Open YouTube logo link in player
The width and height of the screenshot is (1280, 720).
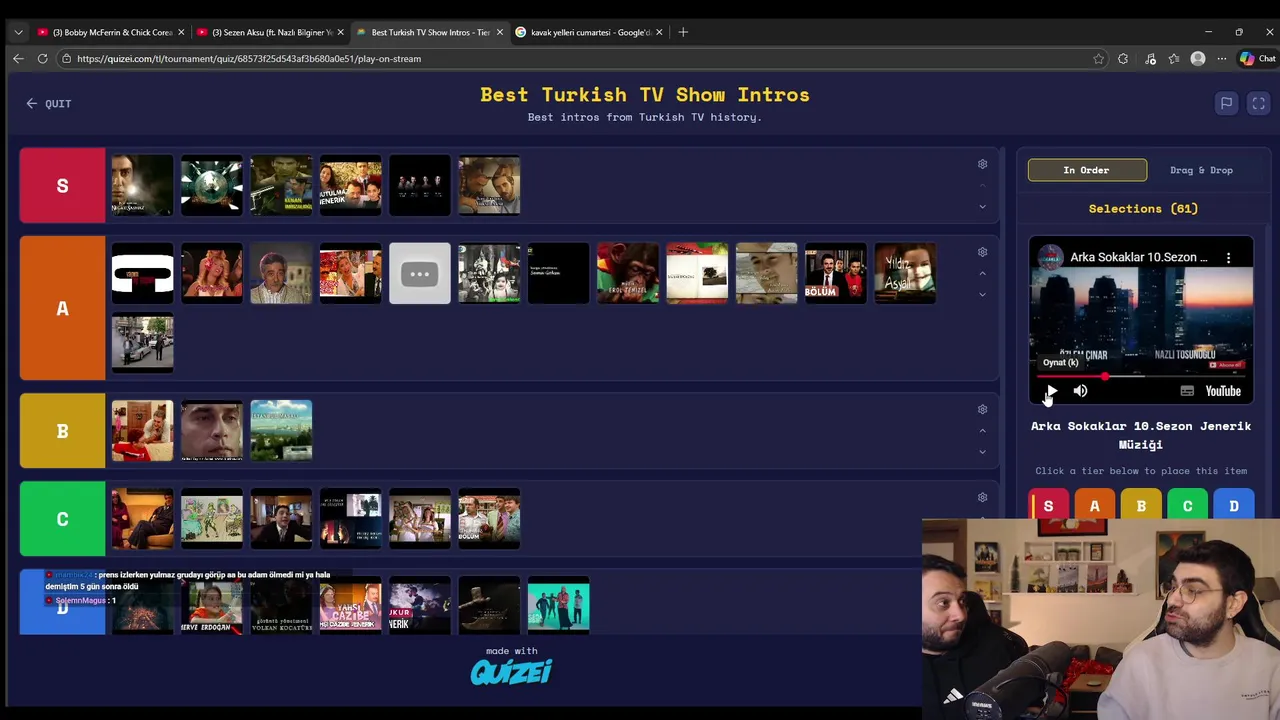coord(1223,391)
